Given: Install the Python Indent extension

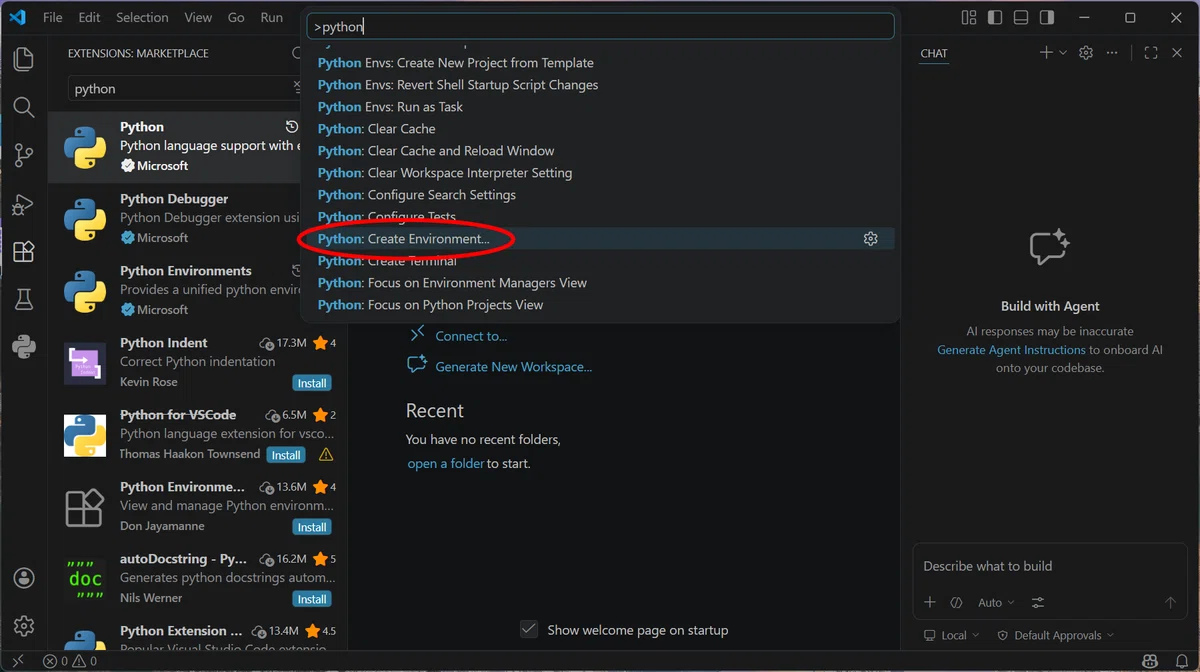Looking at the screenshot, I should (312, 383).
